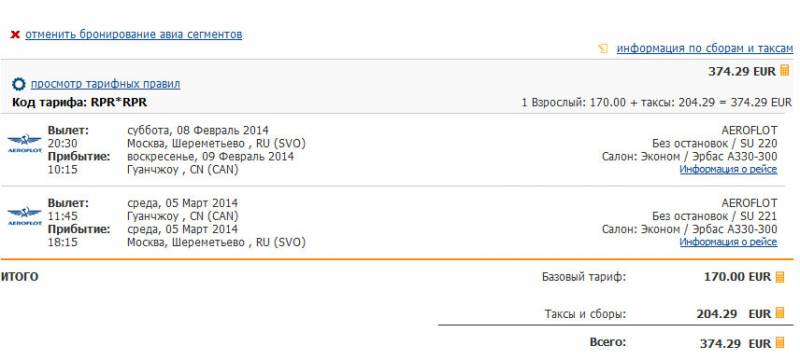The image size is (800, 360).
Task: Click the blue gear tariff rules icon
Action: coord(18,84)
